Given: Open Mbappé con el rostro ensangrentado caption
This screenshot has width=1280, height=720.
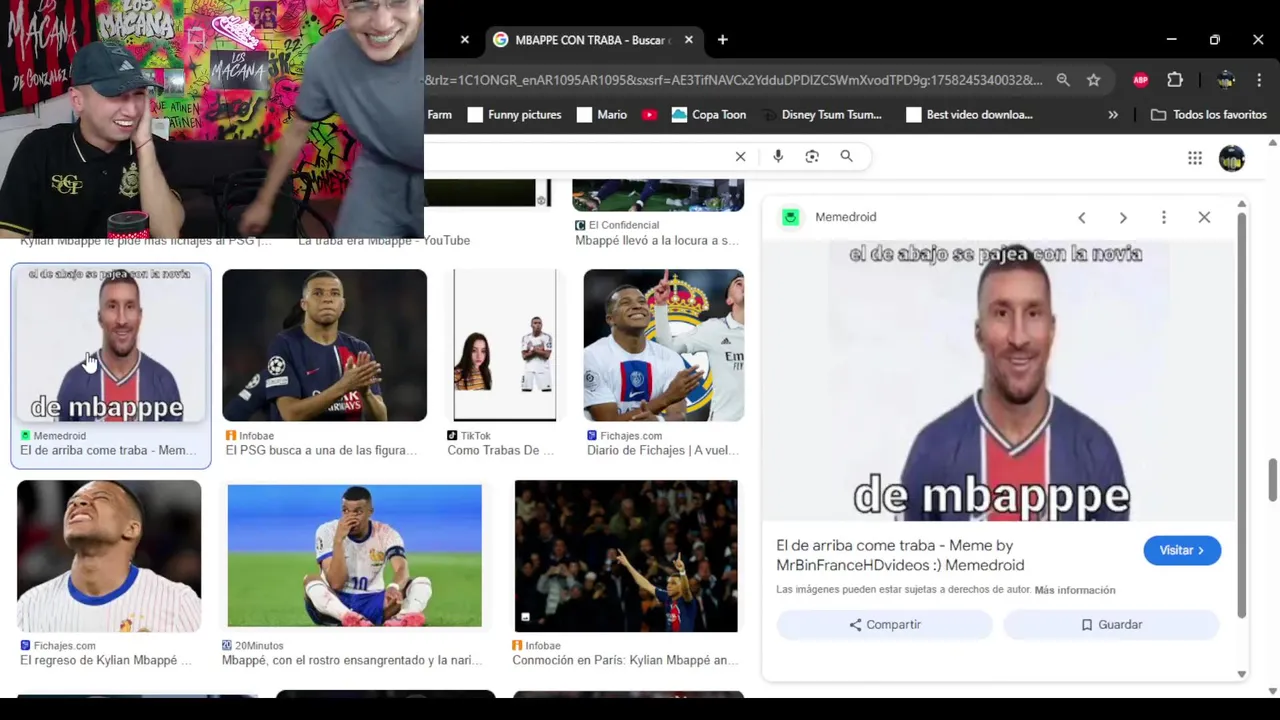Looking at the screenshot, I should (x=351, y=660).
